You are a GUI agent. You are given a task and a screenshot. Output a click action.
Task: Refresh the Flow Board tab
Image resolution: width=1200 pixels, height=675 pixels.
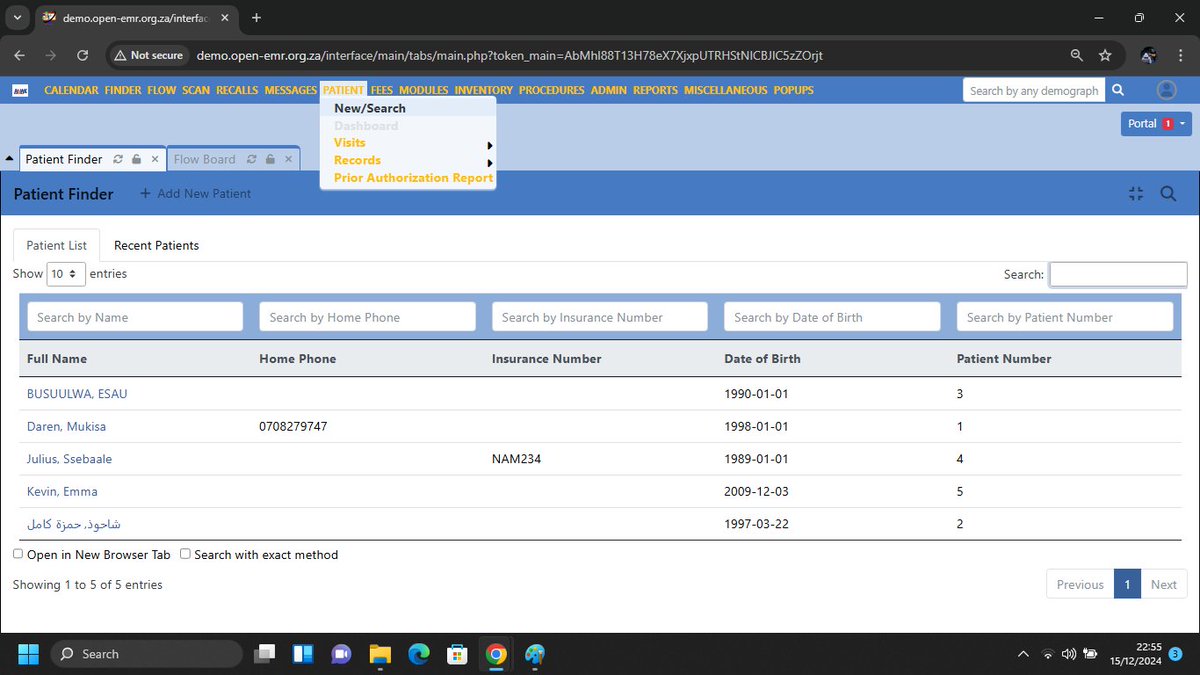pos(252,159)
